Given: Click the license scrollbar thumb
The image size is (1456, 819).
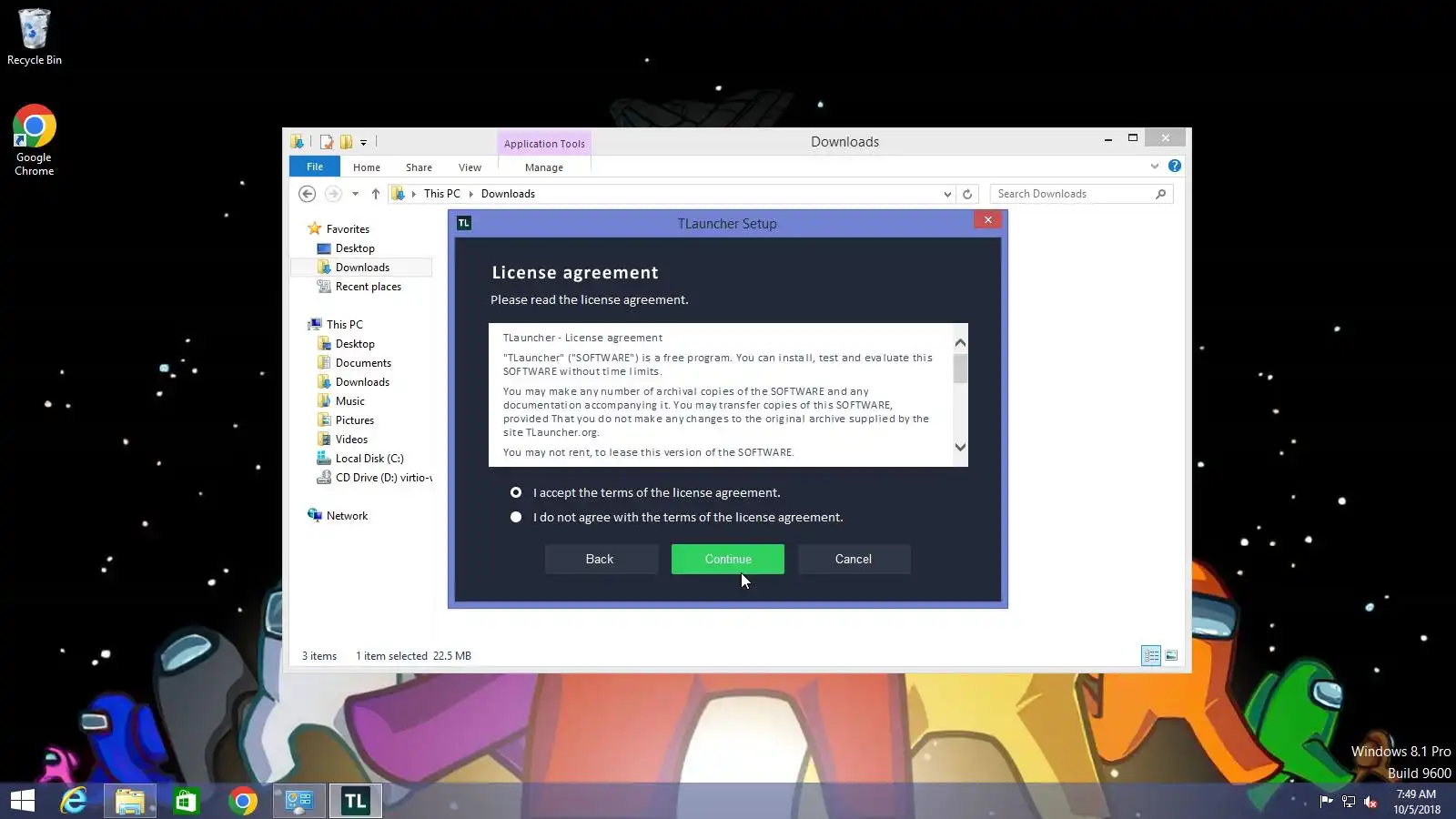Looking at the screenshot, I should 960,369.
